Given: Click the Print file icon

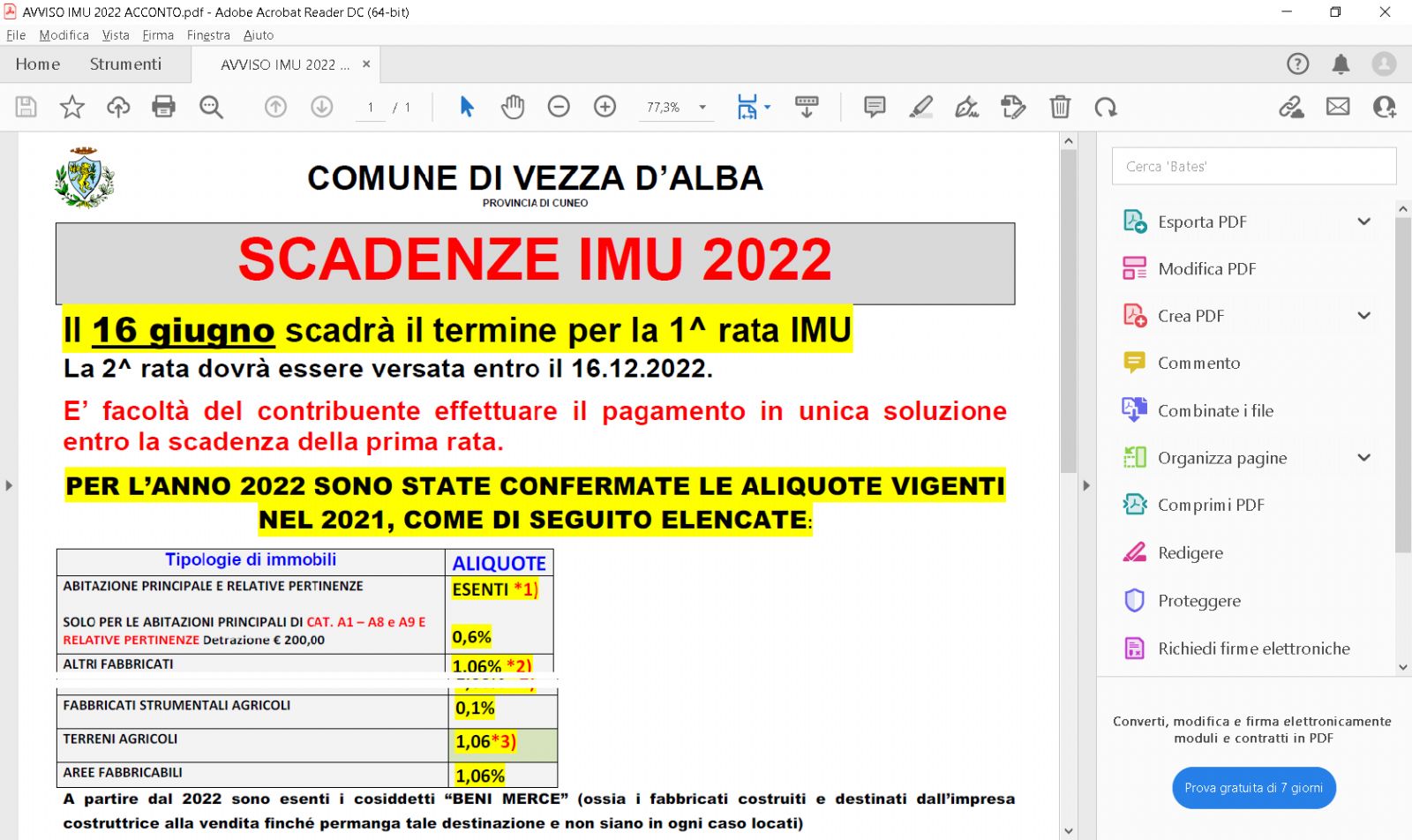Looking at the screenshot, I should point(163,107).
